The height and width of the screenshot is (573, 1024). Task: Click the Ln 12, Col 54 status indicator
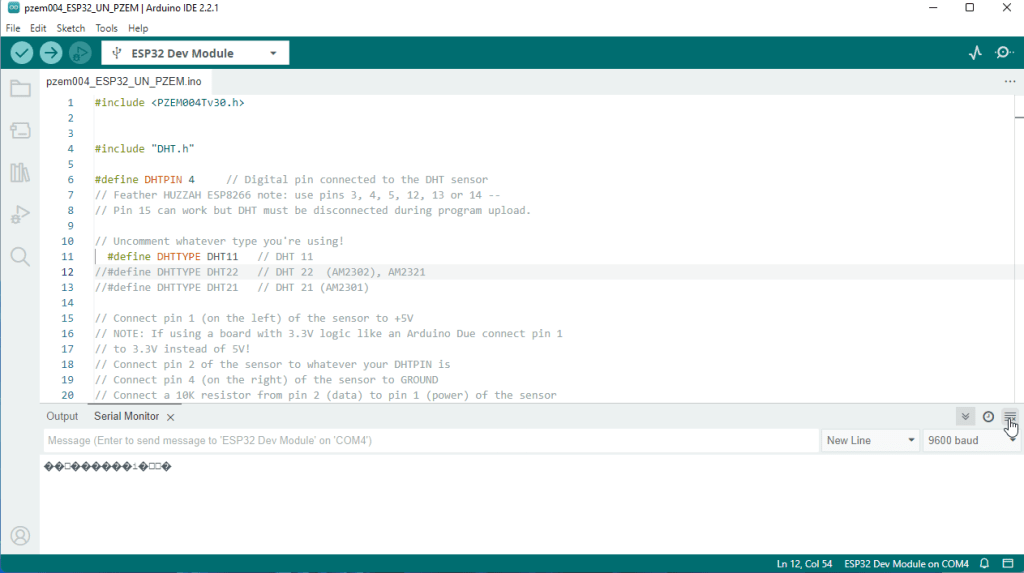click(804, 563)
